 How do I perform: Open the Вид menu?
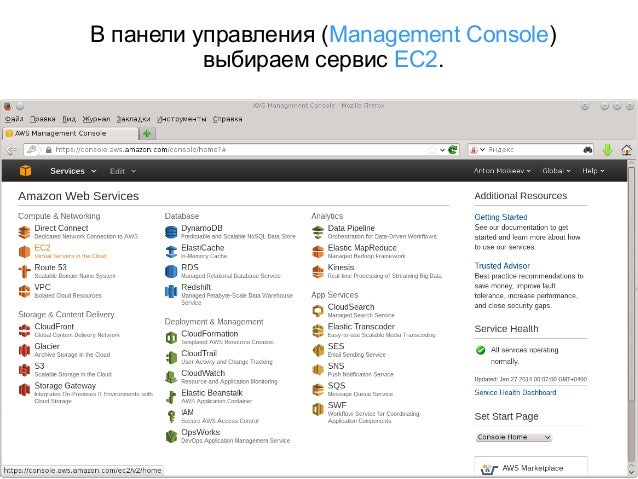pos(69,119)
